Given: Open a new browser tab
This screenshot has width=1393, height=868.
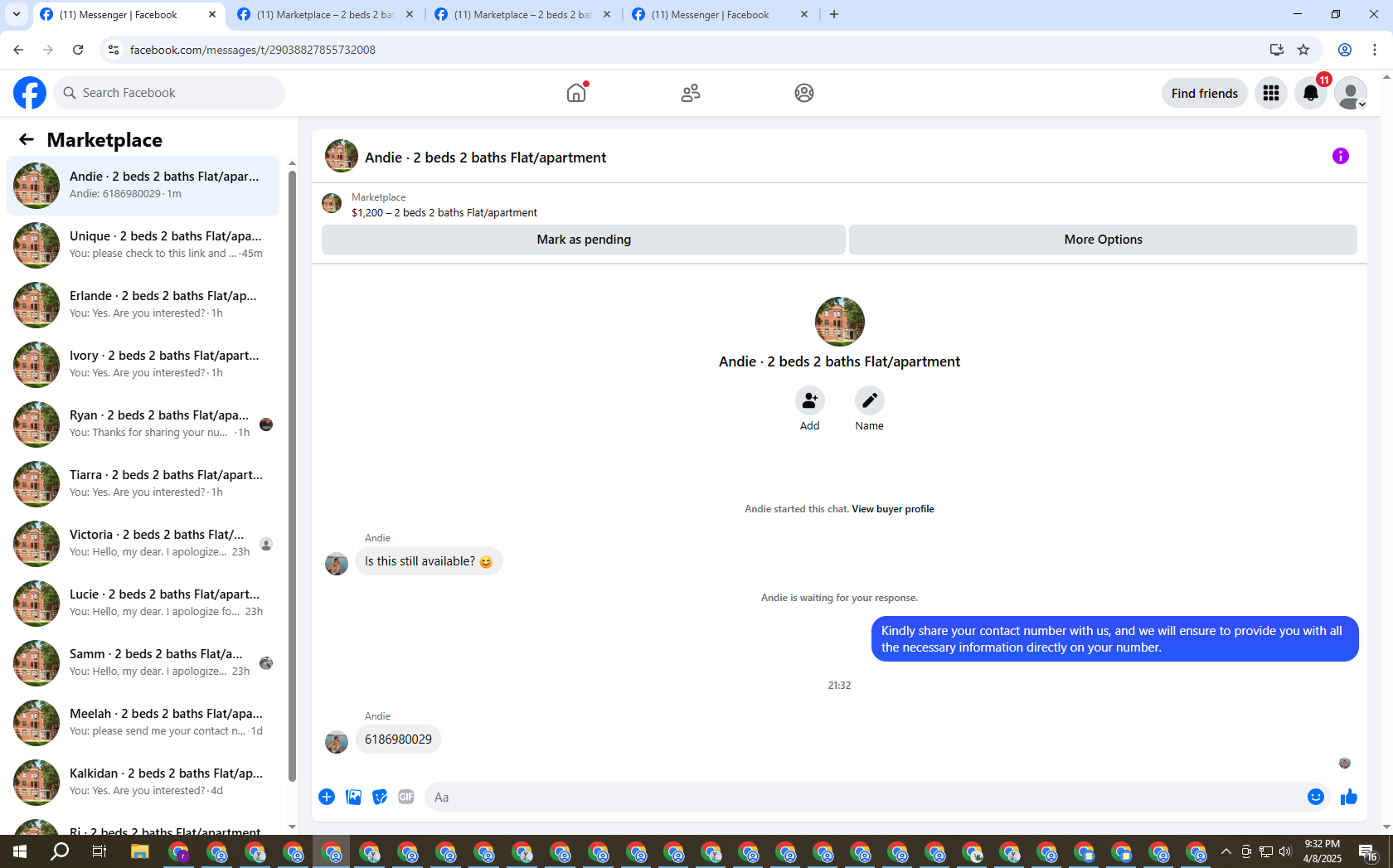Looking at the screenshot, I should pos(834,15).
